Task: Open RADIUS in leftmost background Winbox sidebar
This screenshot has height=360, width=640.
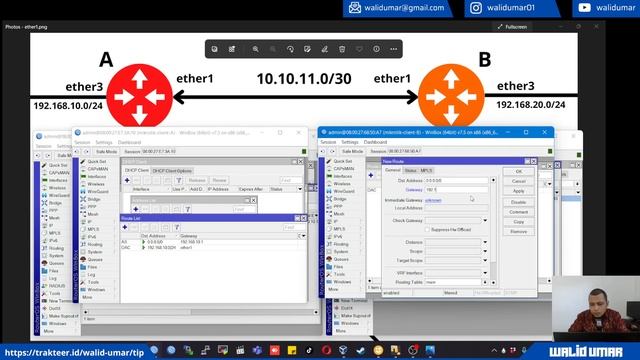Action: coord(57,286)
